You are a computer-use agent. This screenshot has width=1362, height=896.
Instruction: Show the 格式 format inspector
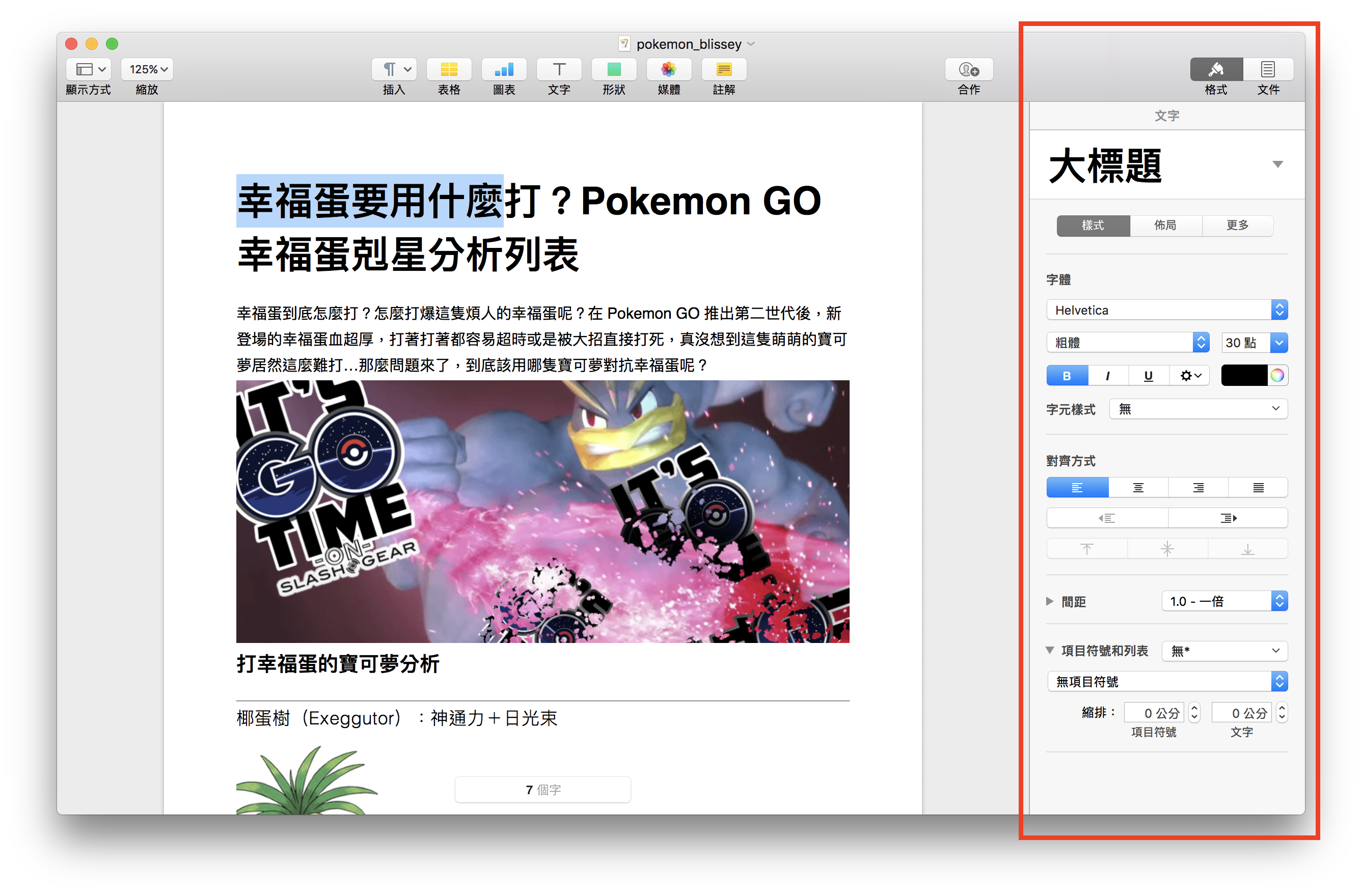(x=1216, y=69)
